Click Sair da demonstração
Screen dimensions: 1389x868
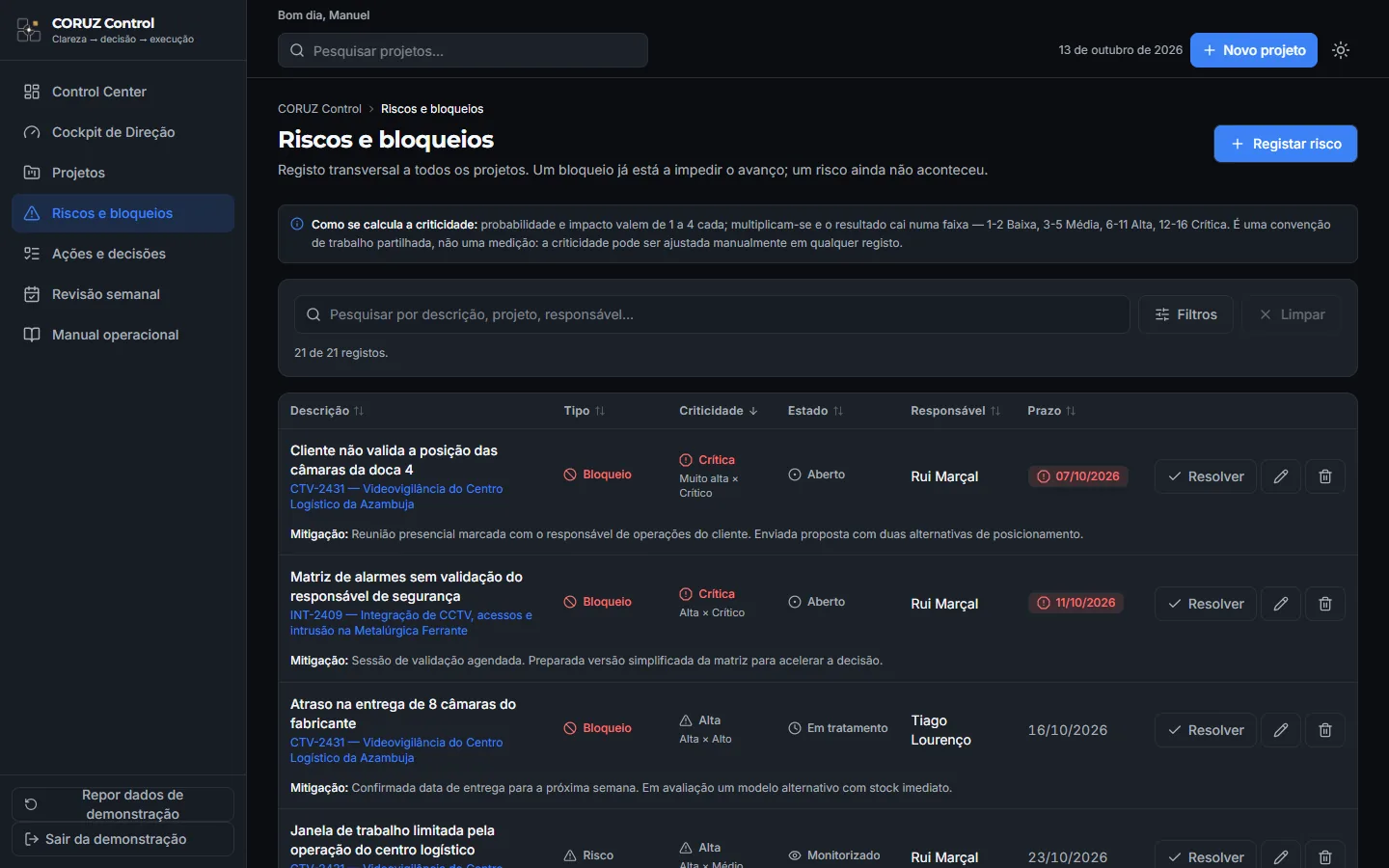[123, 839]
